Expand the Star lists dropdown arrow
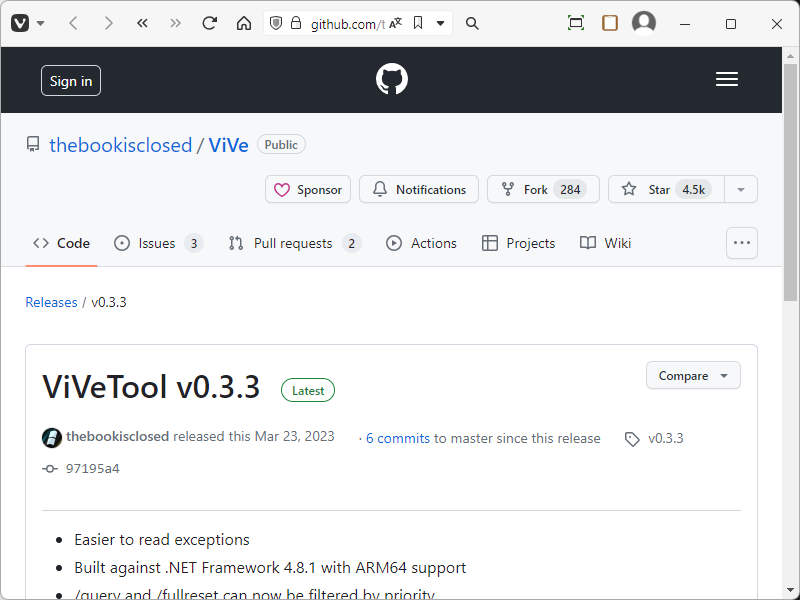The image size is (800, 600). (x=741, y=189)
